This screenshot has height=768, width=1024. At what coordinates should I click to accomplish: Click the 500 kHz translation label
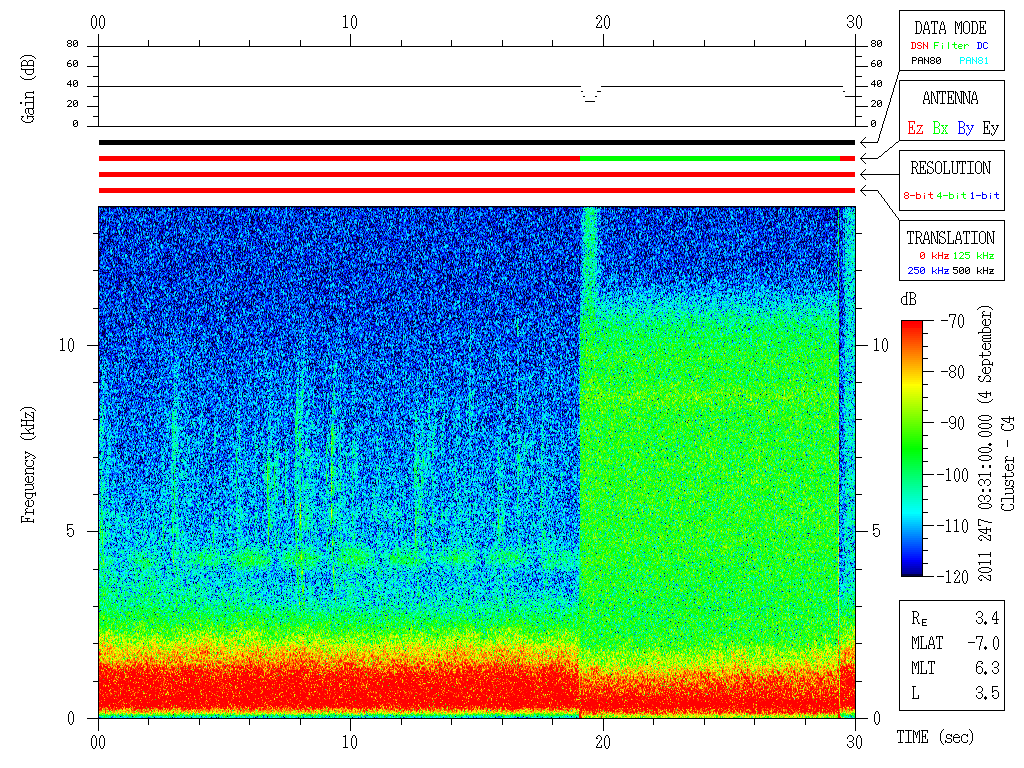click(973, 270)
